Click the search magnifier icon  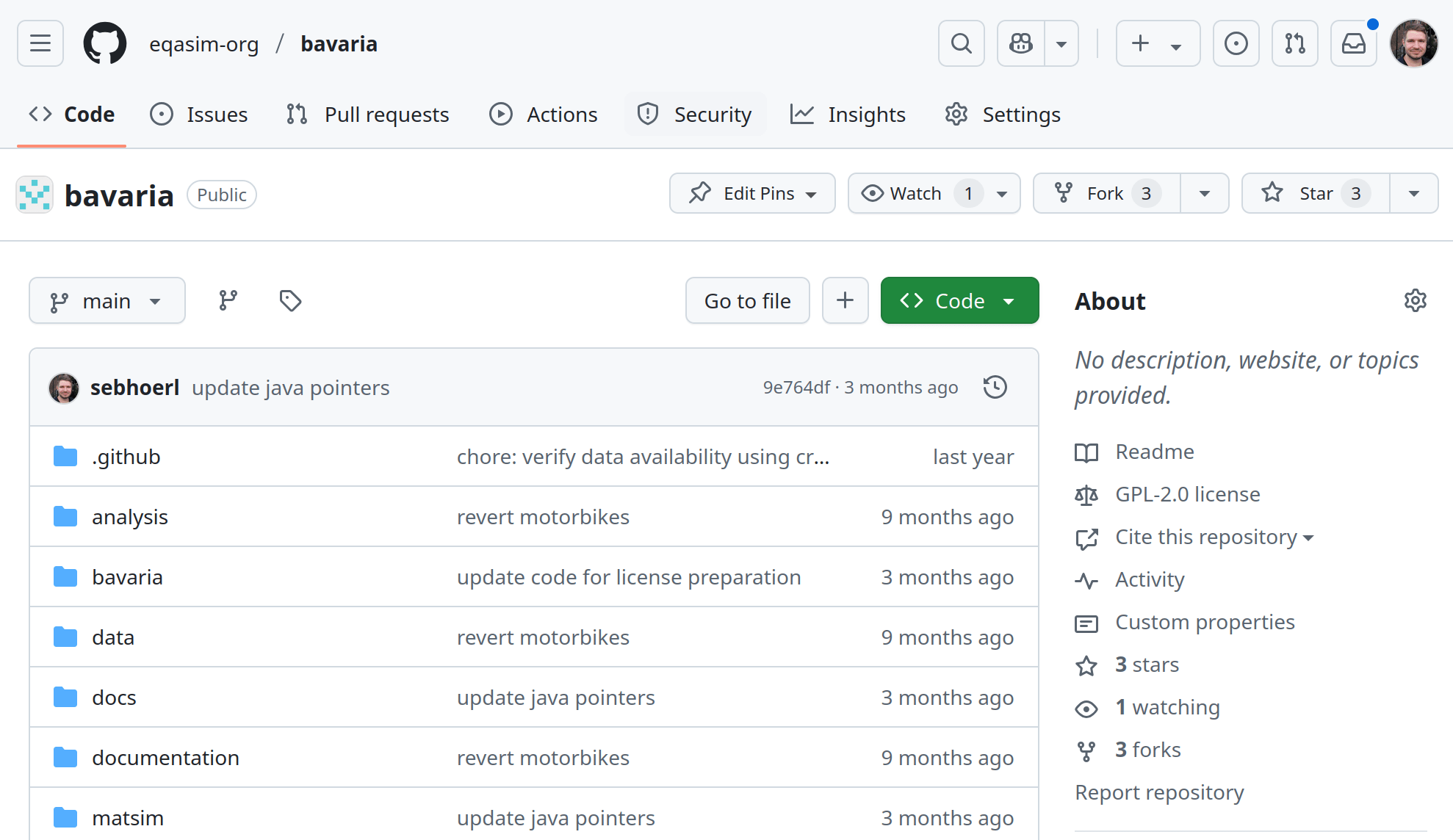click(961, 44)
